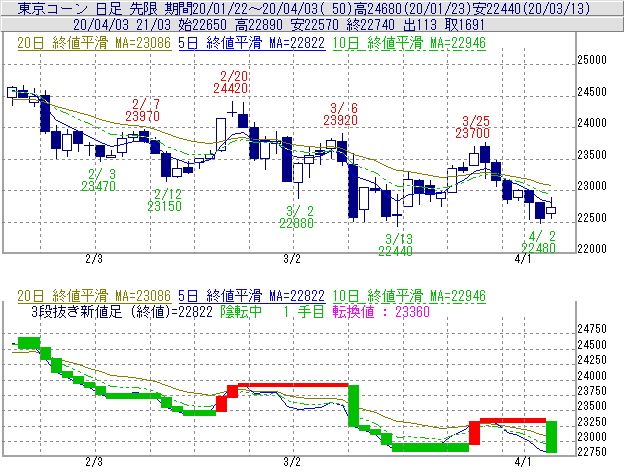Screen dimensions: 624x474
Task: Click the 2/3 date label under lower chart
Action: (94, 462)
